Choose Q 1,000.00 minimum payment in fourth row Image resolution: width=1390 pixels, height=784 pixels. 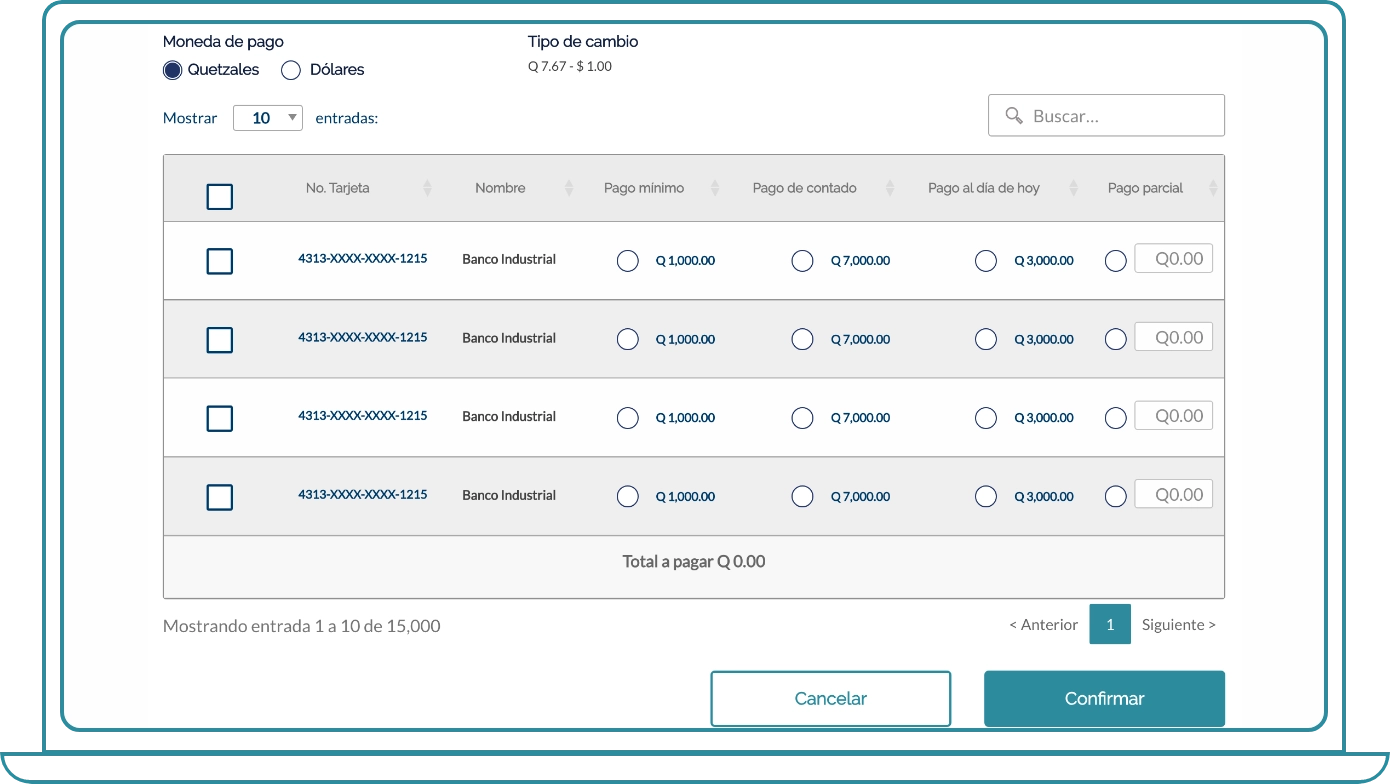click(x=628, y=496)
